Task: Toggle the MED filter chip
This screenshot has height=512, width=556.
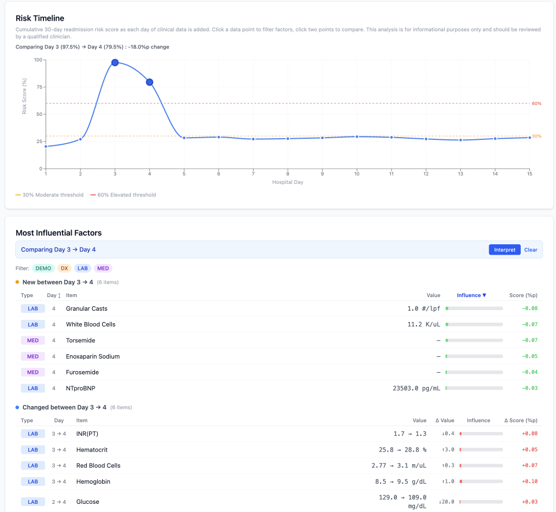Action: 103,268
